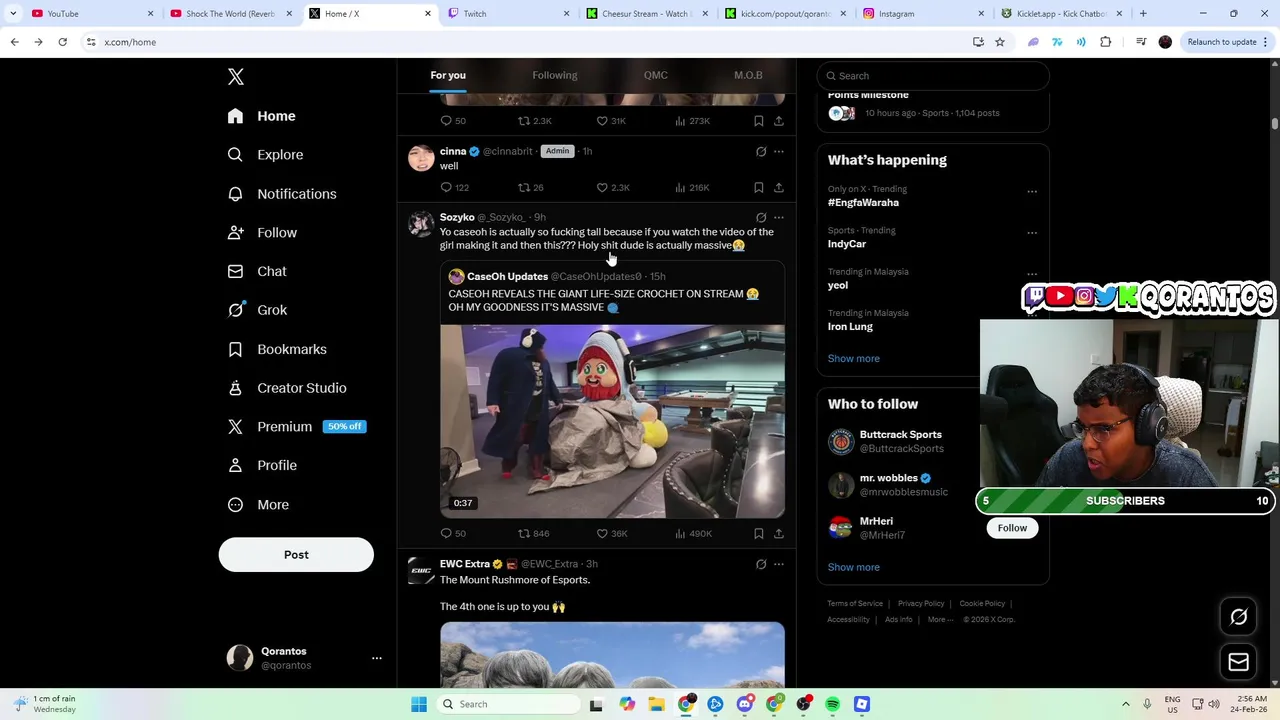Open Chat in sidebar

(x=257, y=271)
